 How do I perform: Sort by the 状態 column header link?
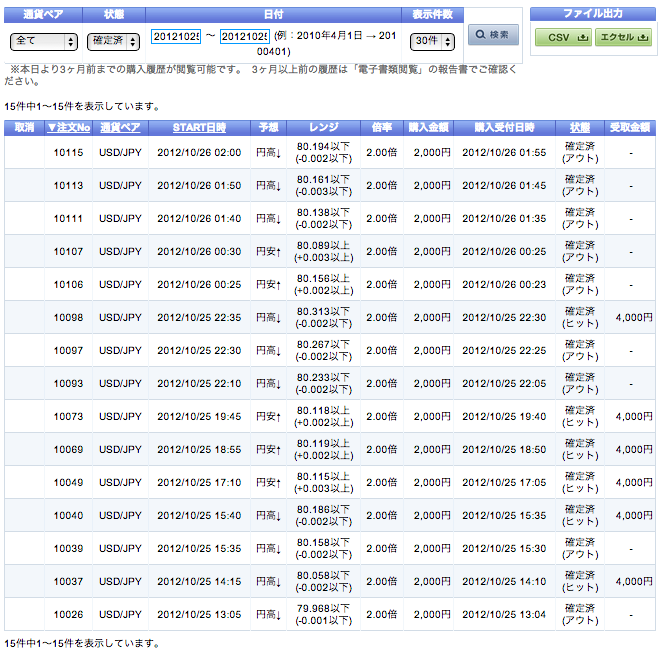(580, 128)
